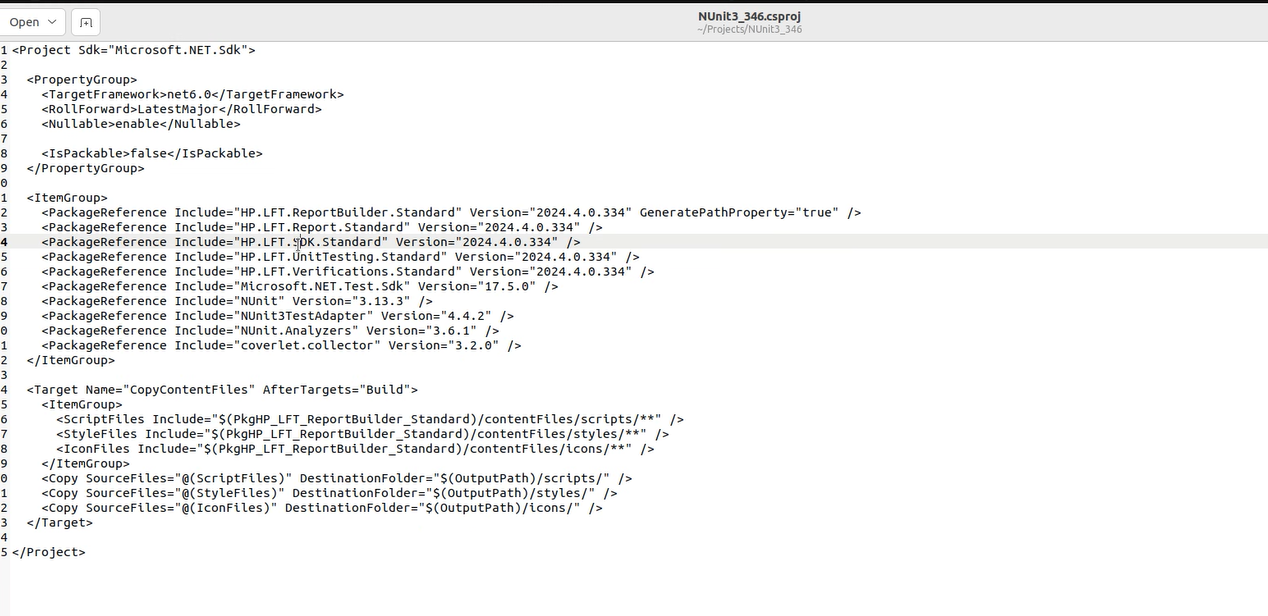This screenshot has height=616, width=1268.
Task: Click the new document tab icon
Action: pyautogui.click(x=86, y=22)
